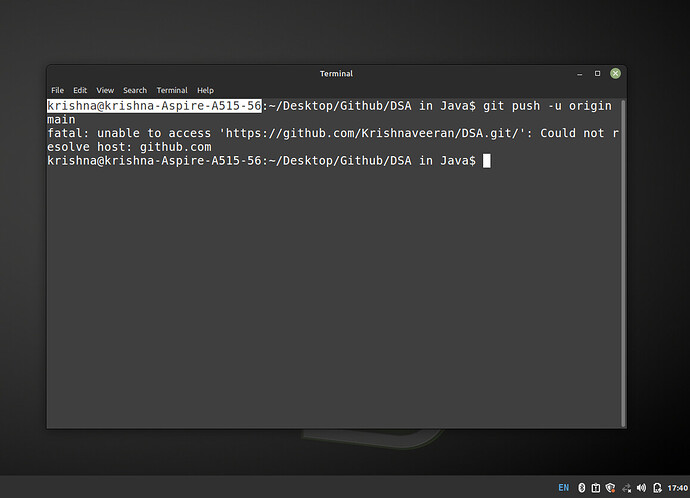The height and width of the screenshot is (498, 690).
Task: Open the Help menu
Action: click(205, 90)
